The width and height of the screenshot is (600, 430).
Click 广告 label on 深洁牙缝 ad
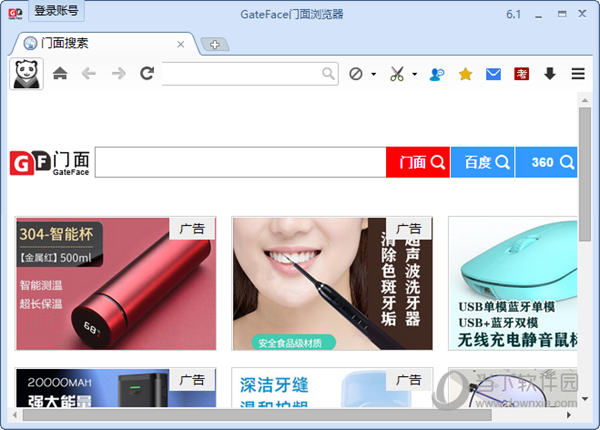pyautogui.click(x=409, y=380)
